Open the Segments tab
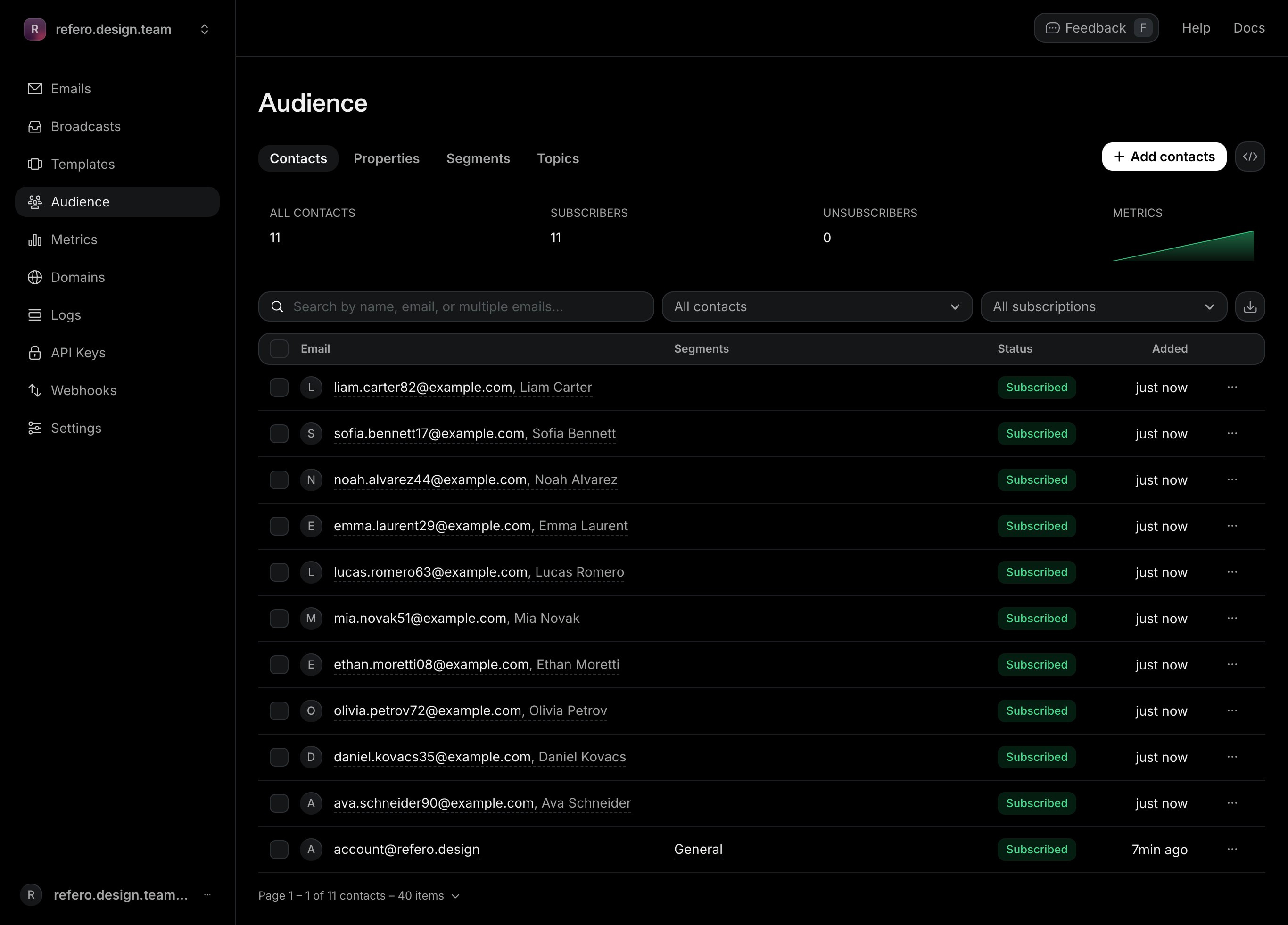The height and width of the screenshot is (925, 1288). [478, 158]
